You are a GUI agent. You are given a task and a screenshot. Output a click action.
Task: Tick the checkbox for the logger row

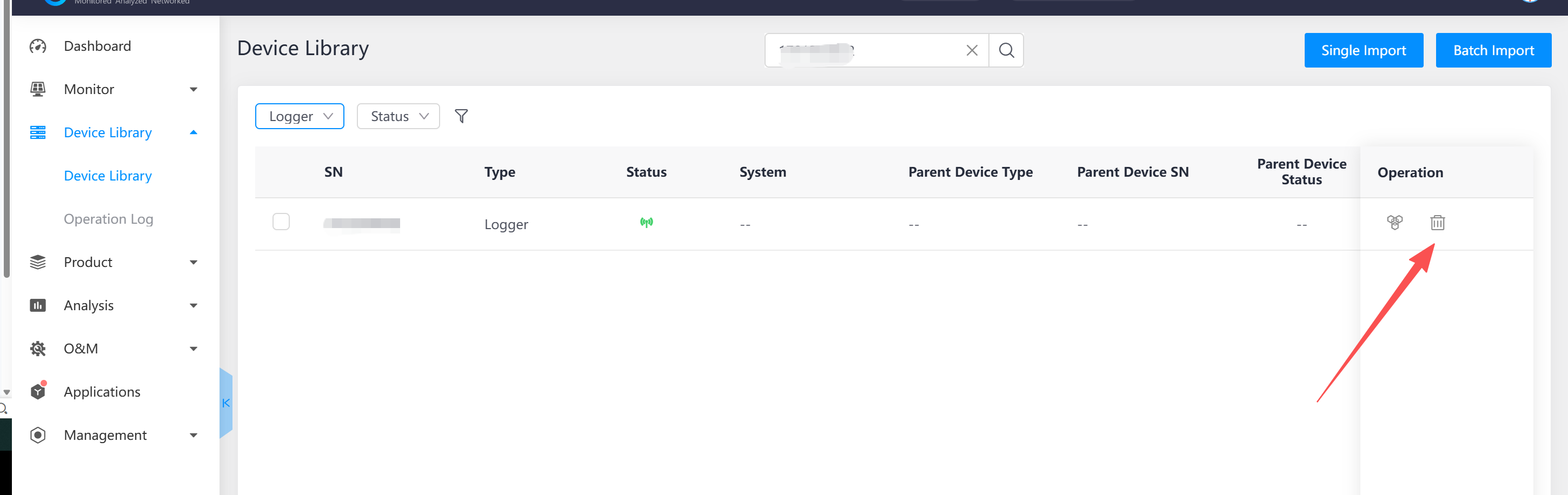pos(281,222)
